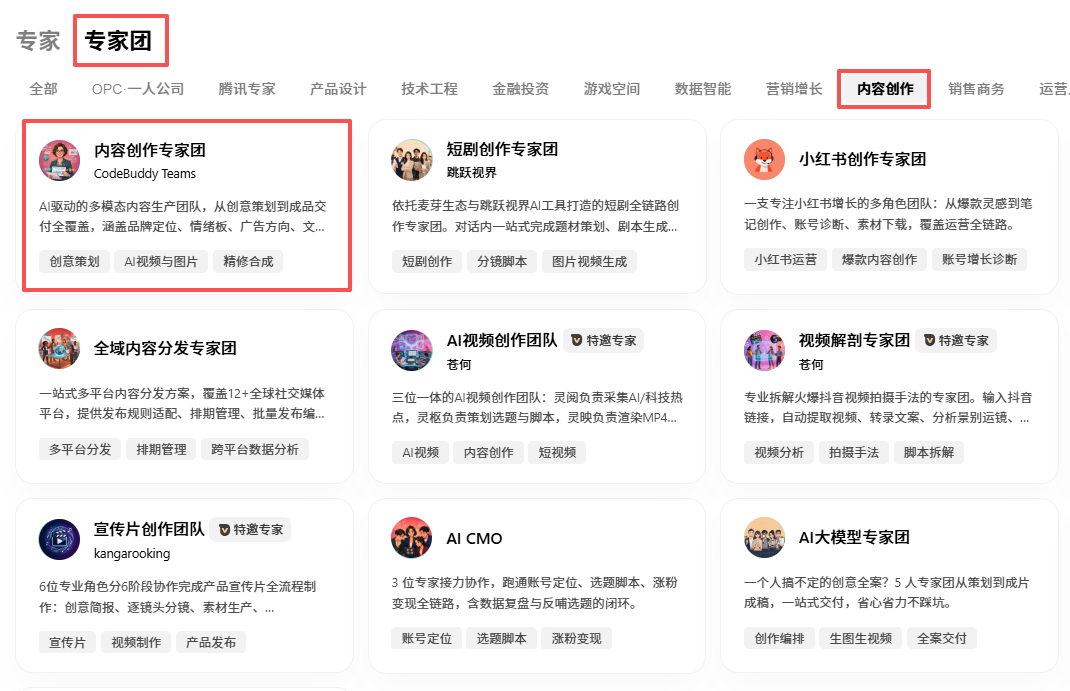Image resolution: width=1070 pixels, height=691 pixels.
Task: Open 小红书创作专家团 card title
Action: pos(863,160)
